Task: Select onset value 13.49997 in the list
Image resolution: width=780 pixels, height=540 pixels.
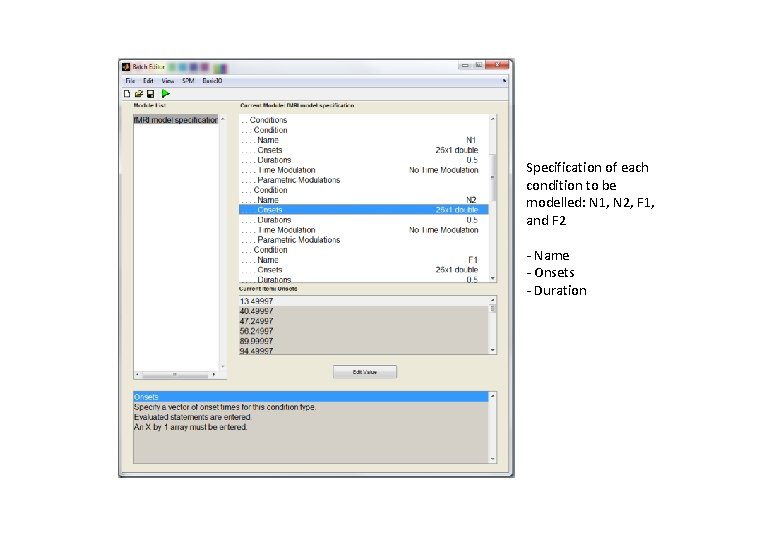Action: click(364, 301)
